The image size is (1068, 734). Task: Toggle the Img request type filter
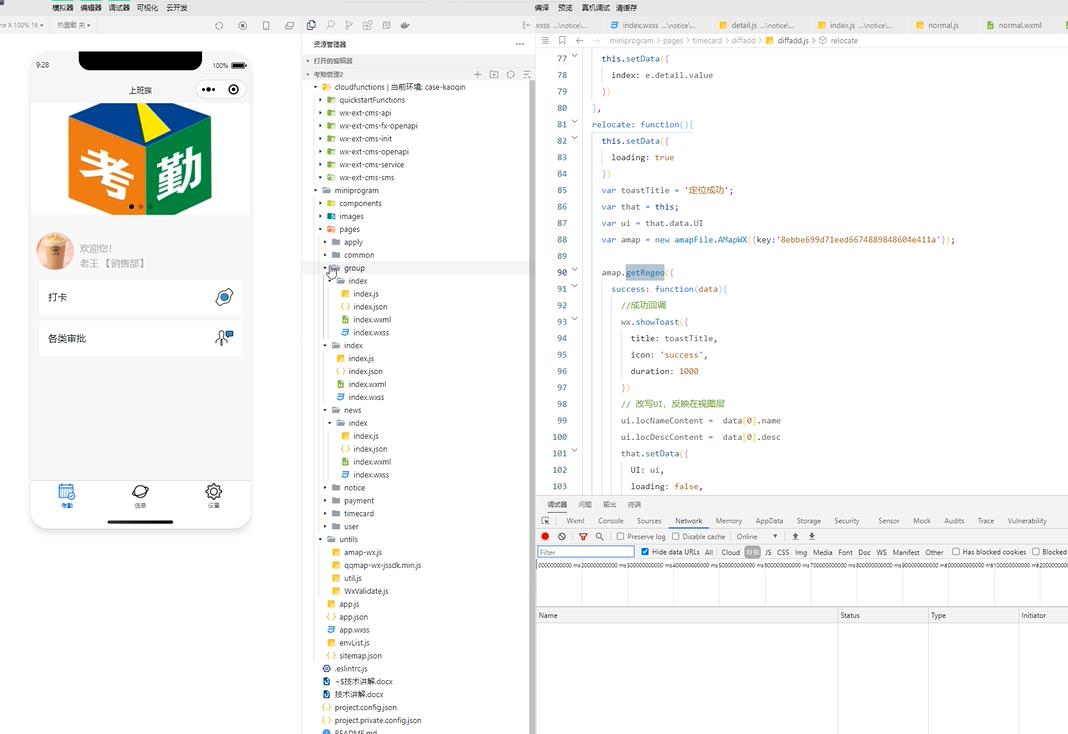click(801, 552)
